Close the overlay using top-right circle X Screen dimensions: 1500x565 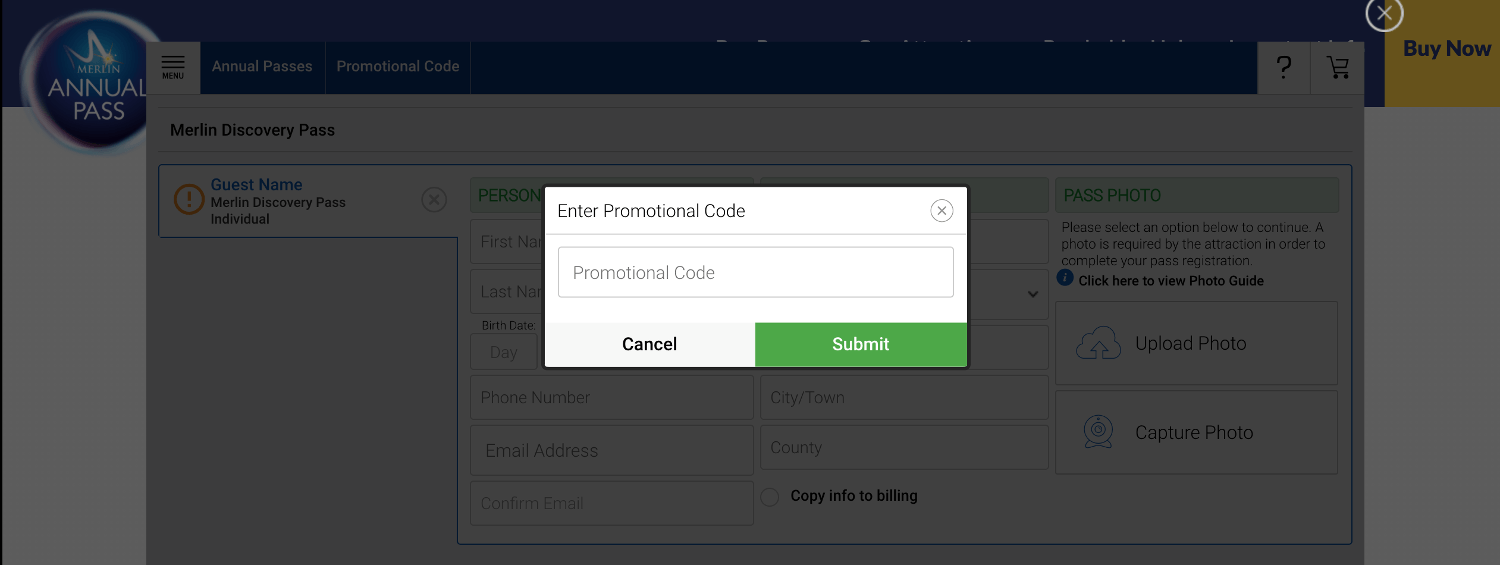[x=1384, y=14]
